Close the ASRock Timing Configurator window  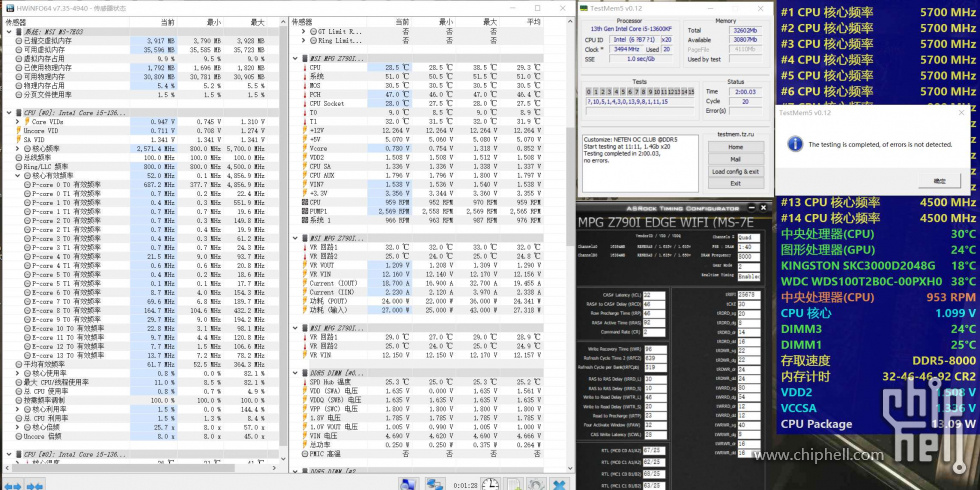tap(764, 208)
